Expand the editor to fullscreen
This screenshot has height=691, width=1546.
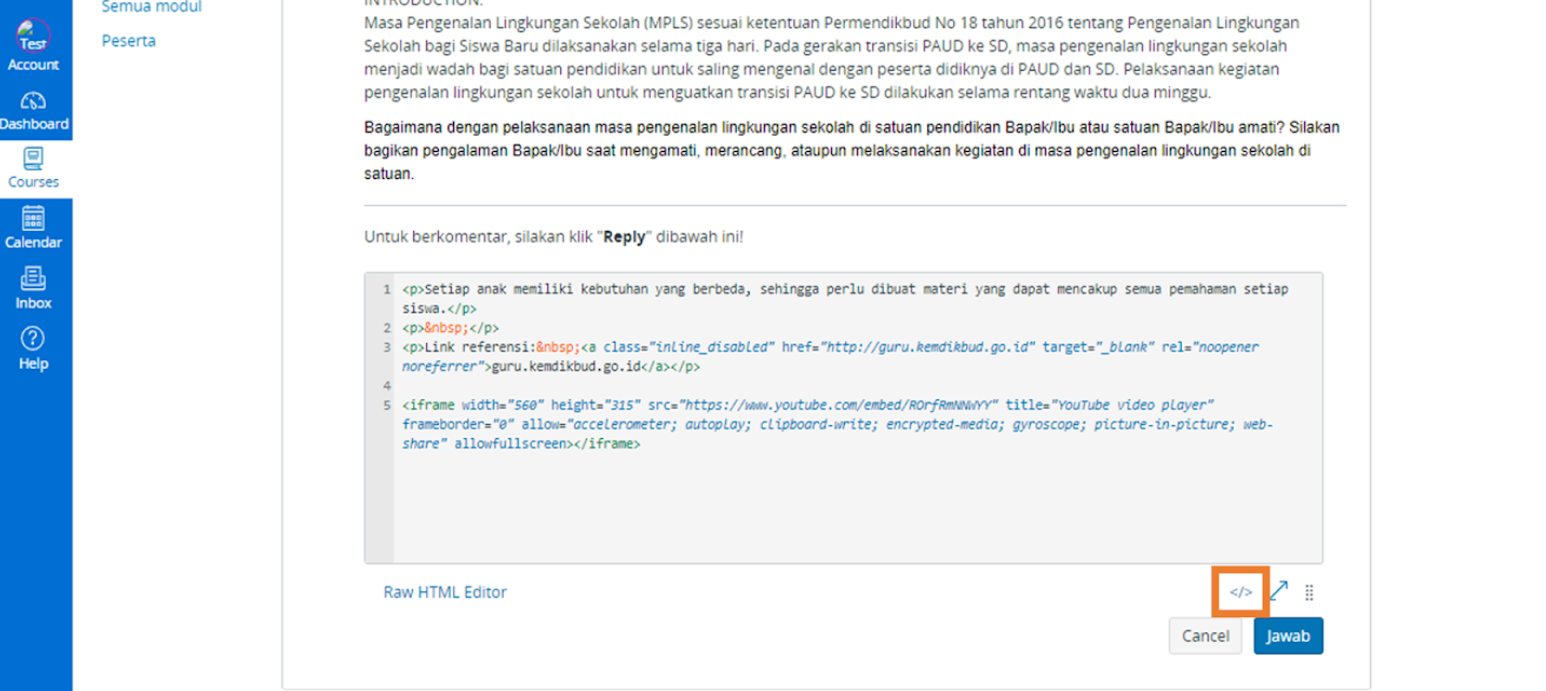pos(1278,592)
